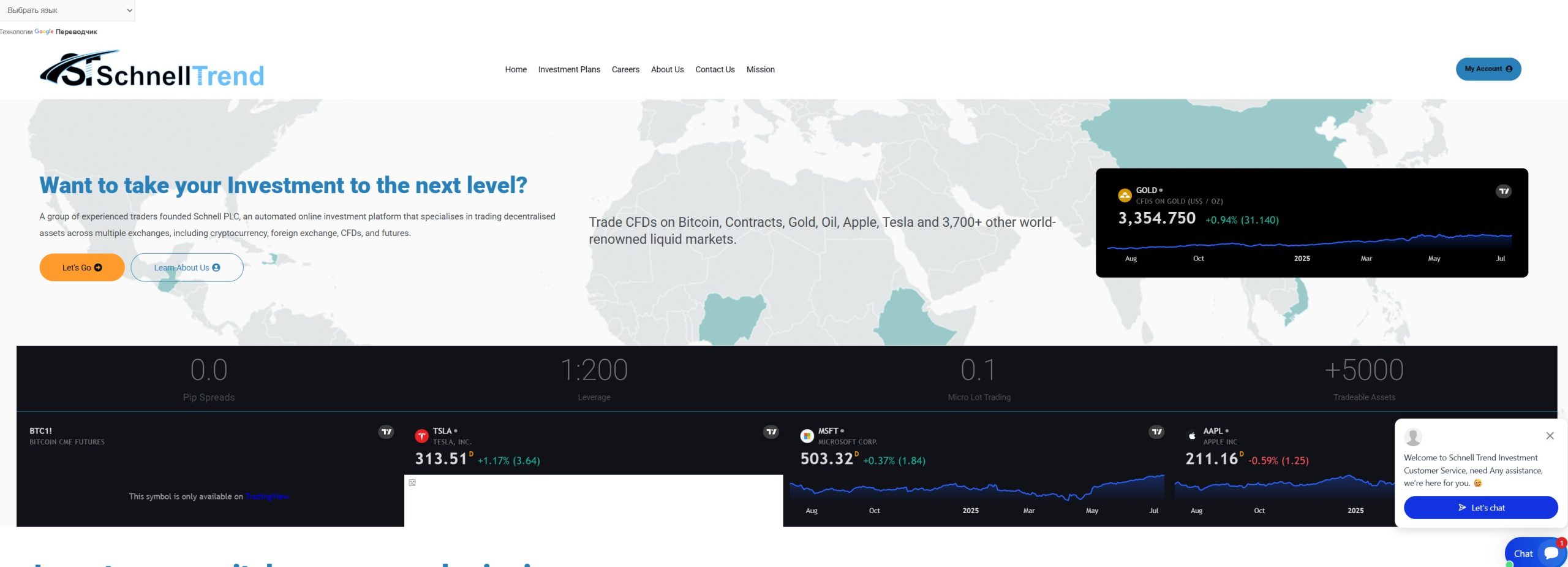The width and height of the screenshot is (1568, 567).
Task: Open the Mission page
Action: coord(760,70)
